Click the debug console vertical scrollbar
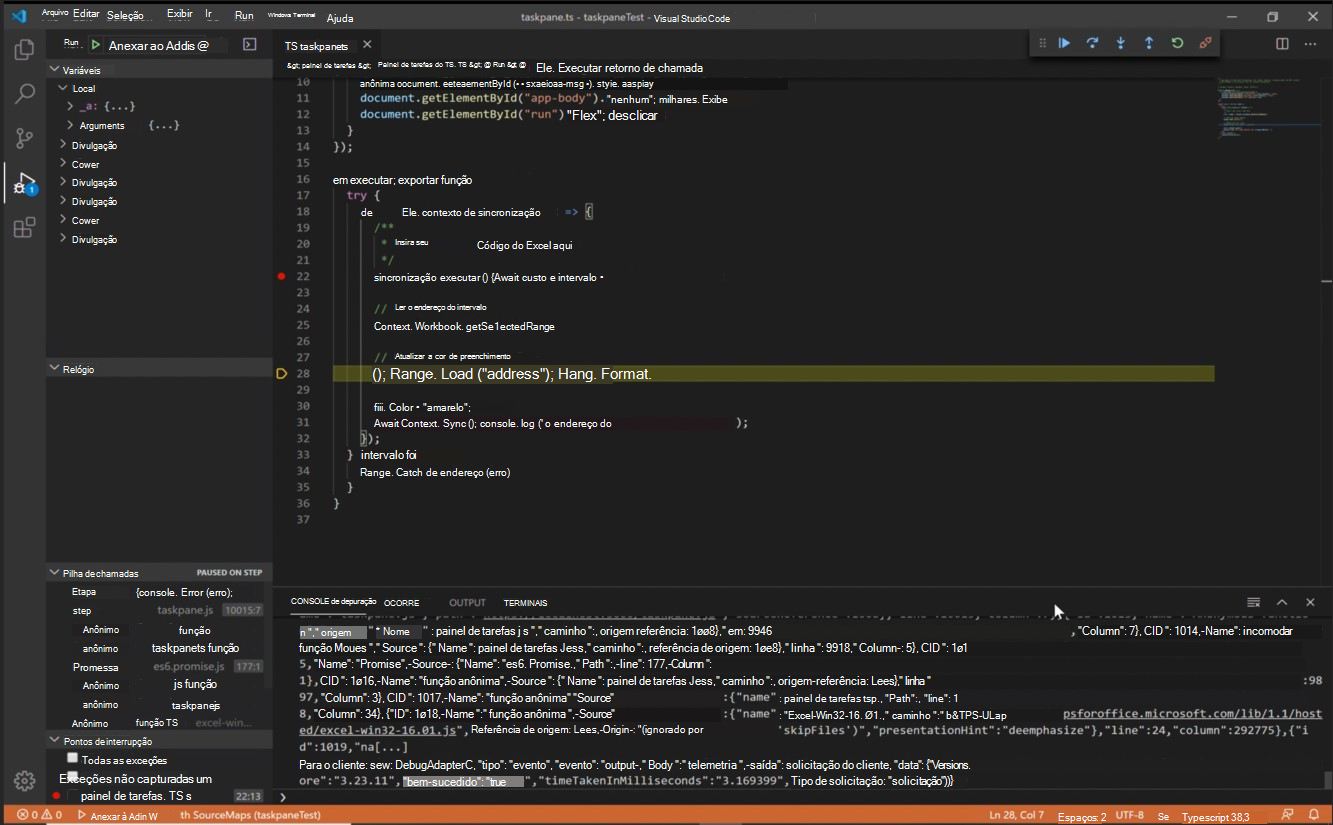1333x825 pixels. [1327, 778]
